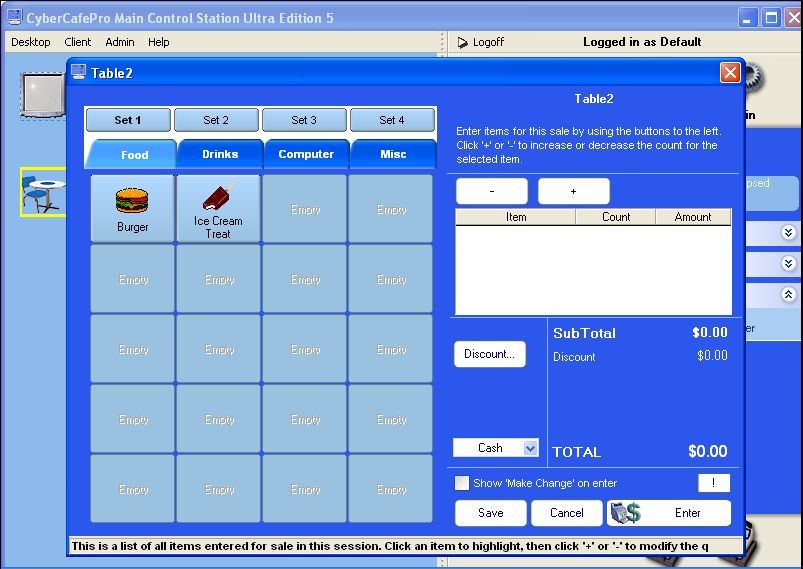803x569 pixels.
Task: Click the Discount... button
Action: pyautogui.click(x=489, y=354)
